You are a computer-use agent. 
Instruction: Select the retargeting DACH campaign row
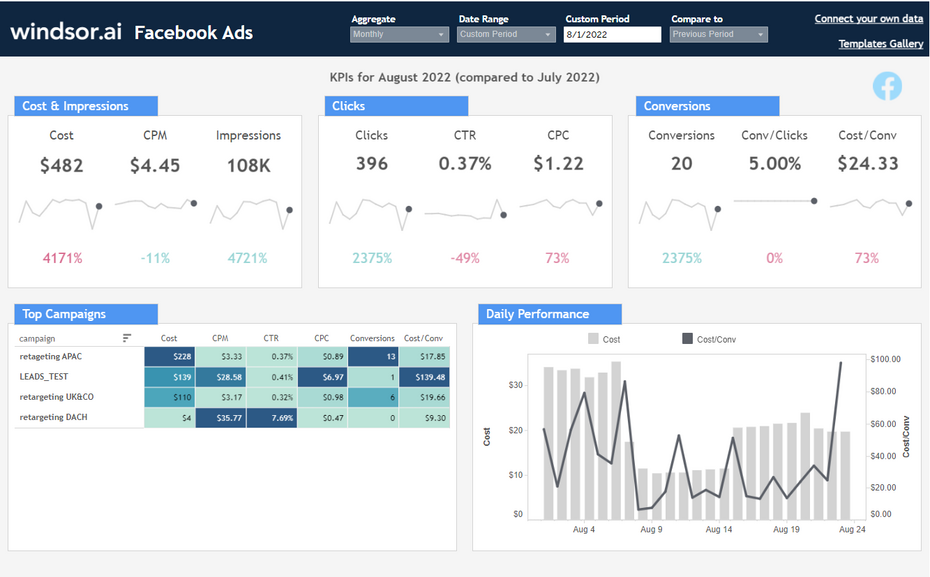232,417
